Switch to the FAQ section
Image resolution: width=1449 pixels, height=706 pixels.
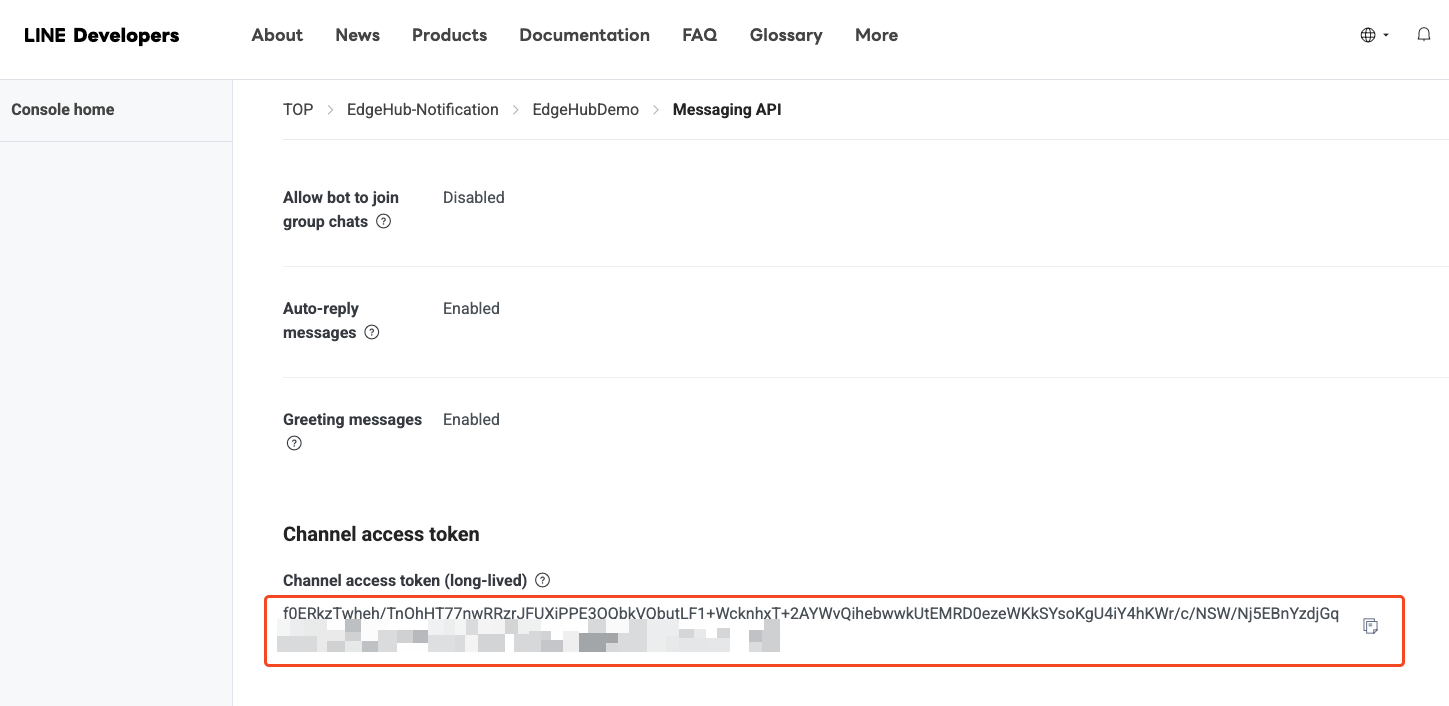(x=699, y=35)
